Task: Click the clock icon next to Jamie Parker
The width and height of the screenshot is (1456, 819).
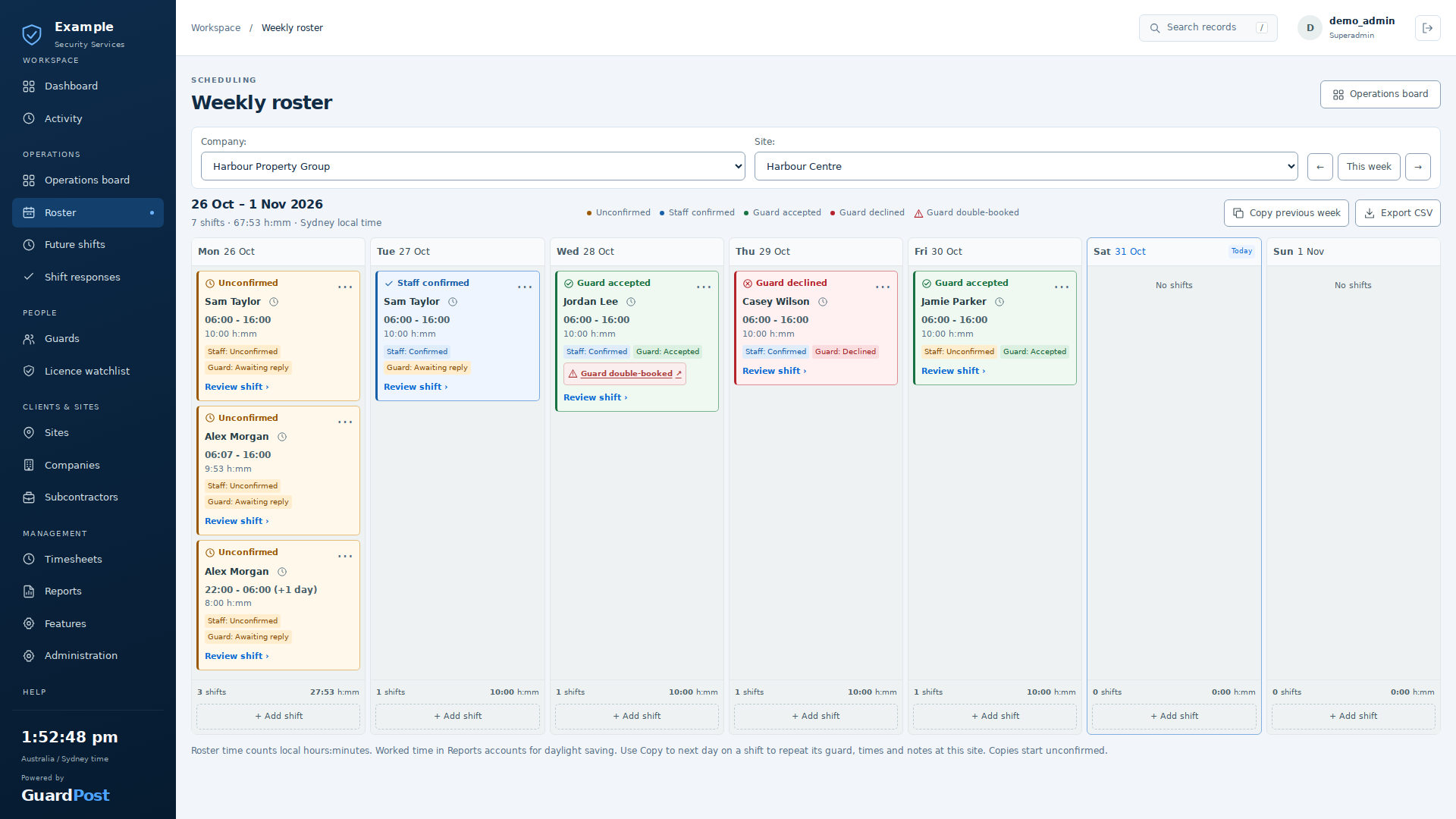Action: (999, 302)
